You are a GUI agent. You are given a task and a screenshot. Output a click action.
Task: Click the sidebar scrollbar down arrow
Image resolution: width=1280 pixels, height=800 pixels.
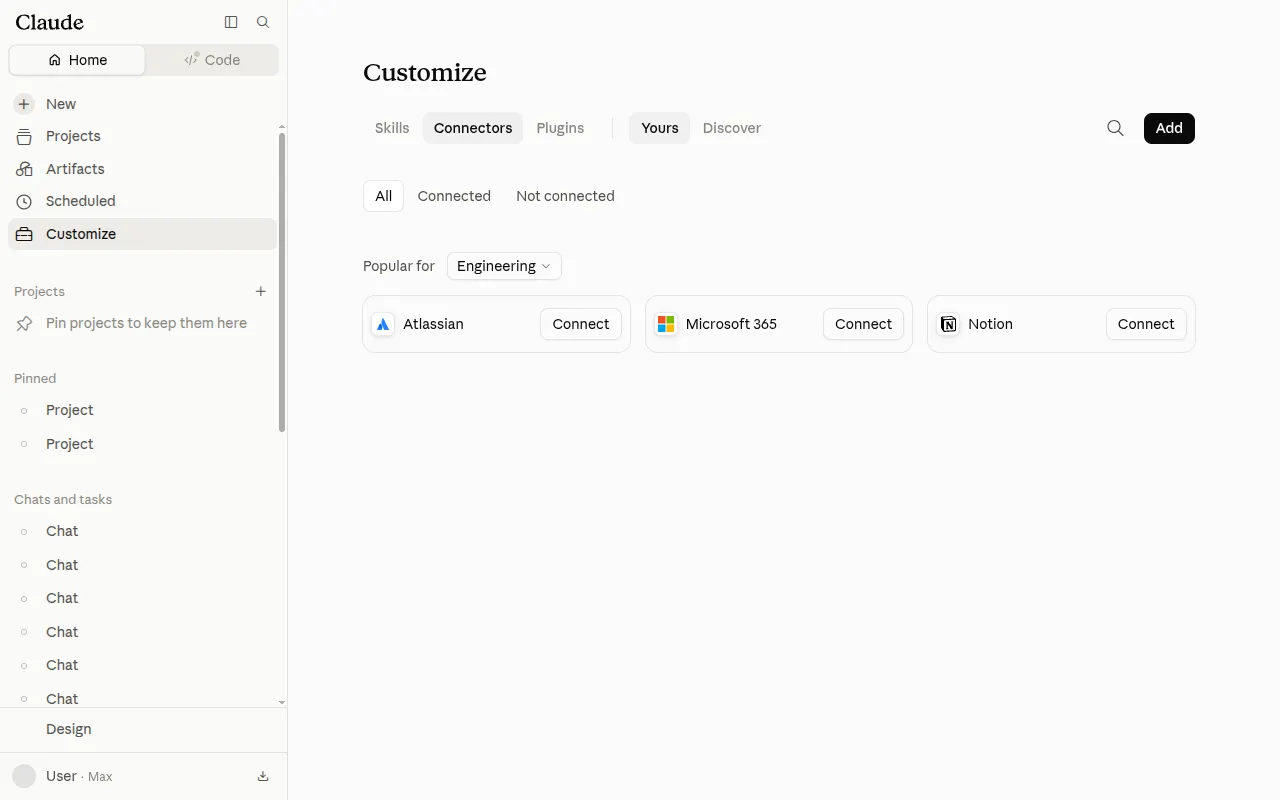pos(282,702)
